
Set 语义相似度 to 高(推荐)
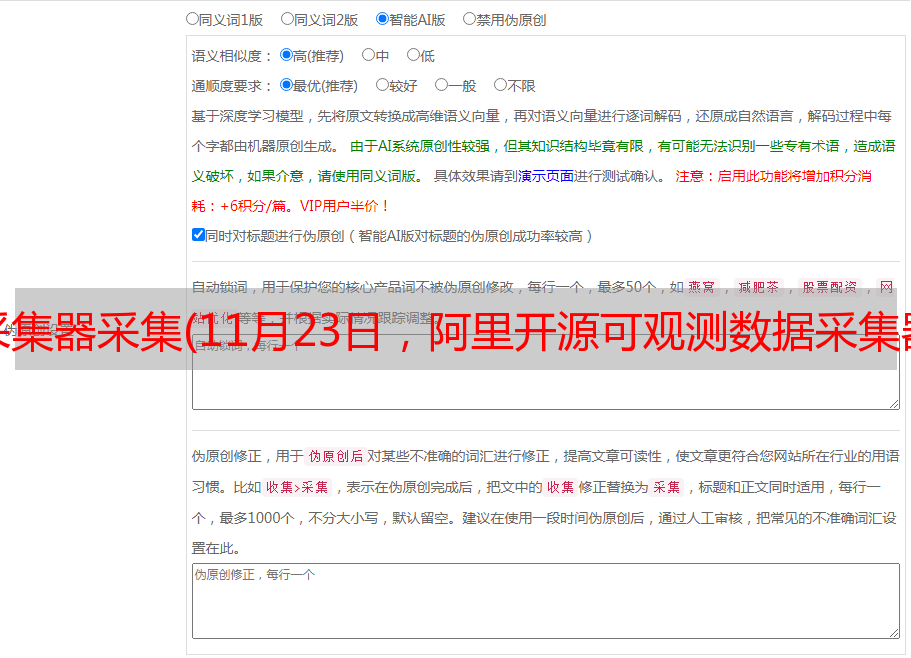click(286, 55)
